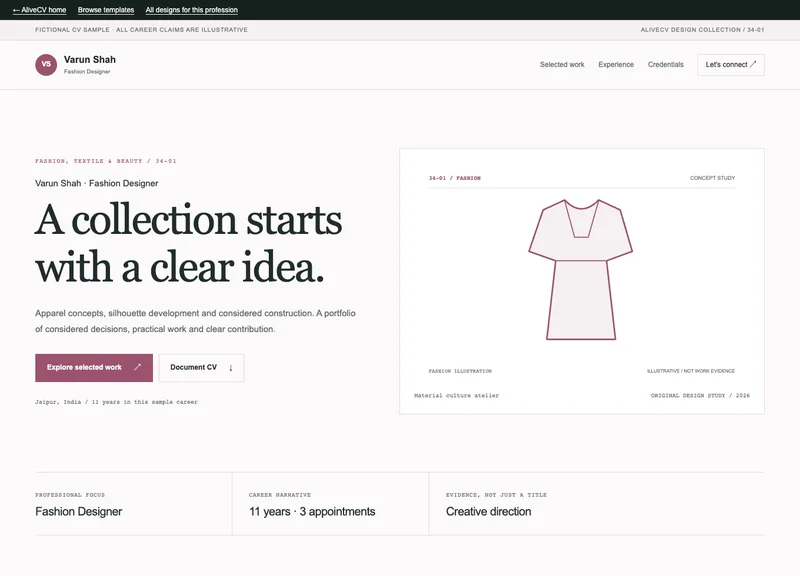Click '34-01 / FASHION' card label
The height and width of the screenshot is (576, 800).
(455, 178)
